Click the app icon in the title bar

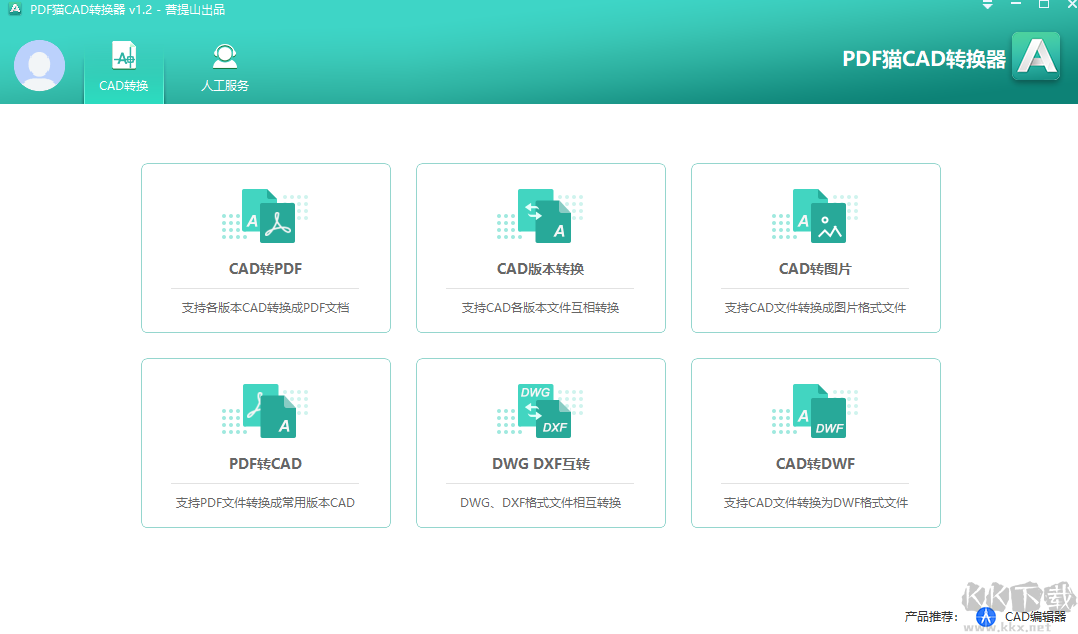coord(12,10)
